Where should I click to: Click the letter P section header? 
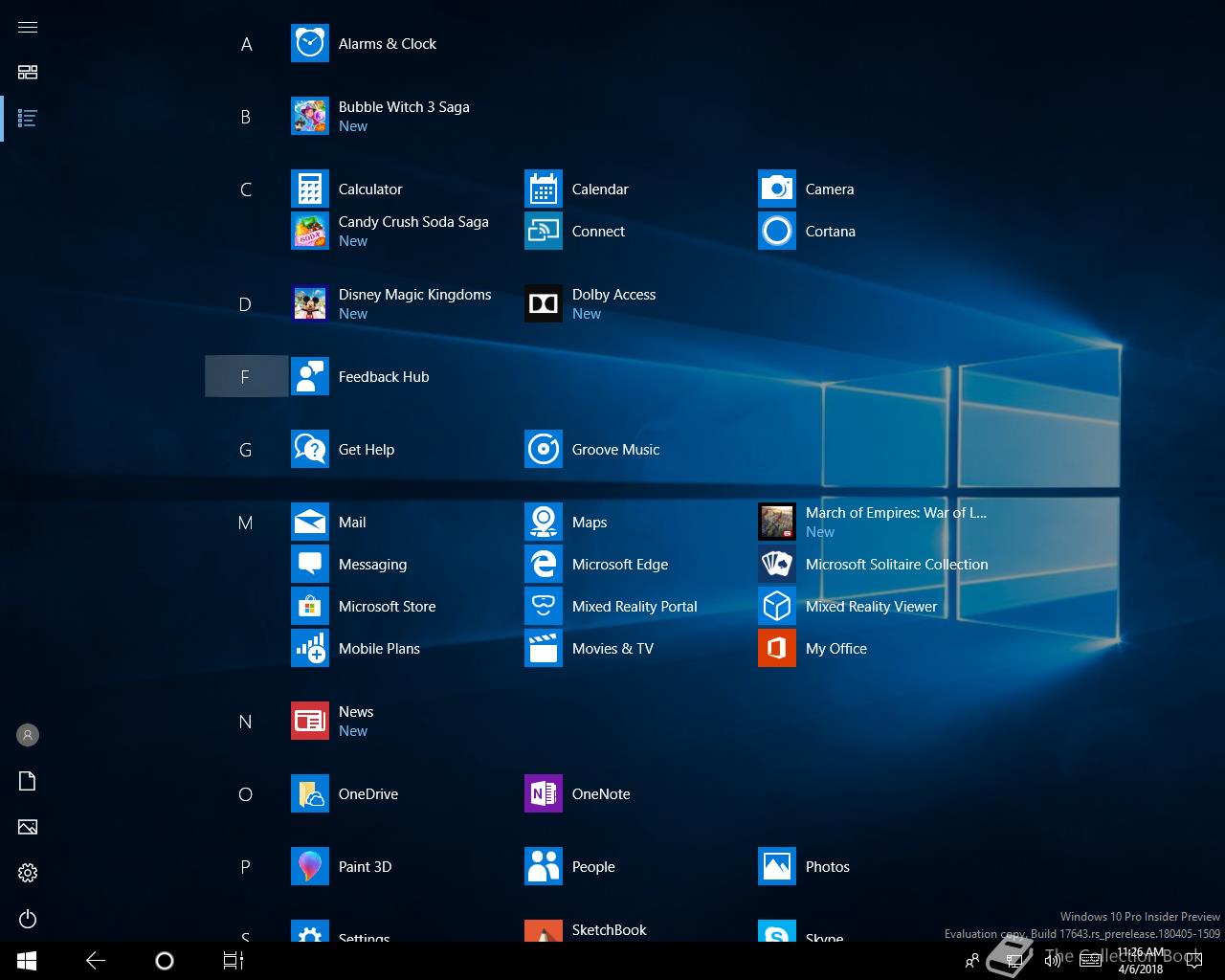coord(246,867)
